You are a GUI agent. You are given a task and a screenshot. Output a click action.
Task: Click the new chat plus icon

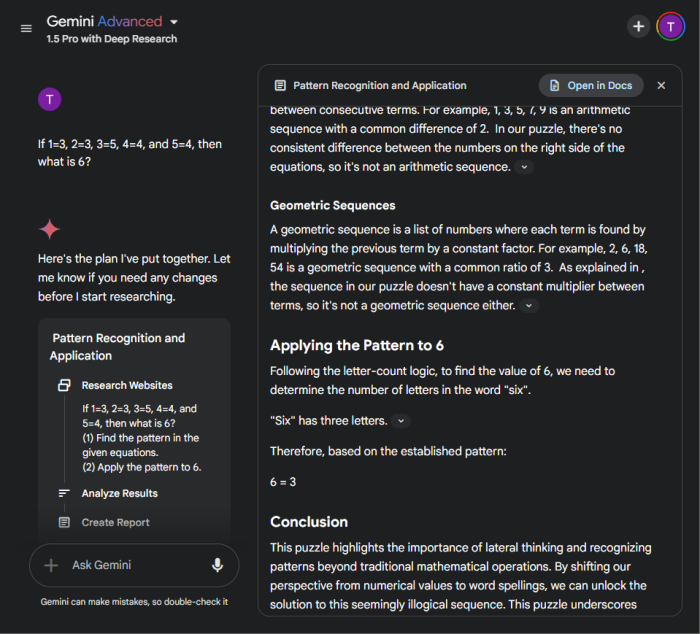(x=638, y=27)
